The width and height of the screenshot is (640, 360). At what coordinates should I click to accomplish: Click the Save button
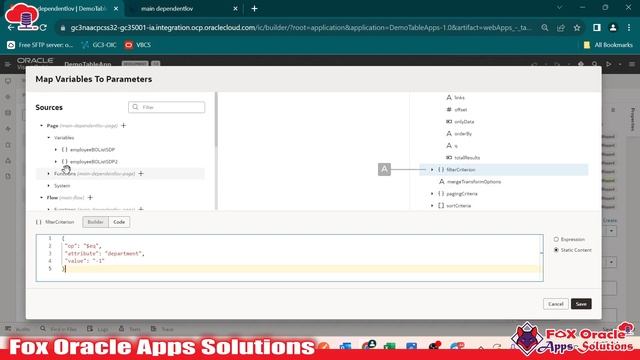pyautogui.click(x=581, y=304)
